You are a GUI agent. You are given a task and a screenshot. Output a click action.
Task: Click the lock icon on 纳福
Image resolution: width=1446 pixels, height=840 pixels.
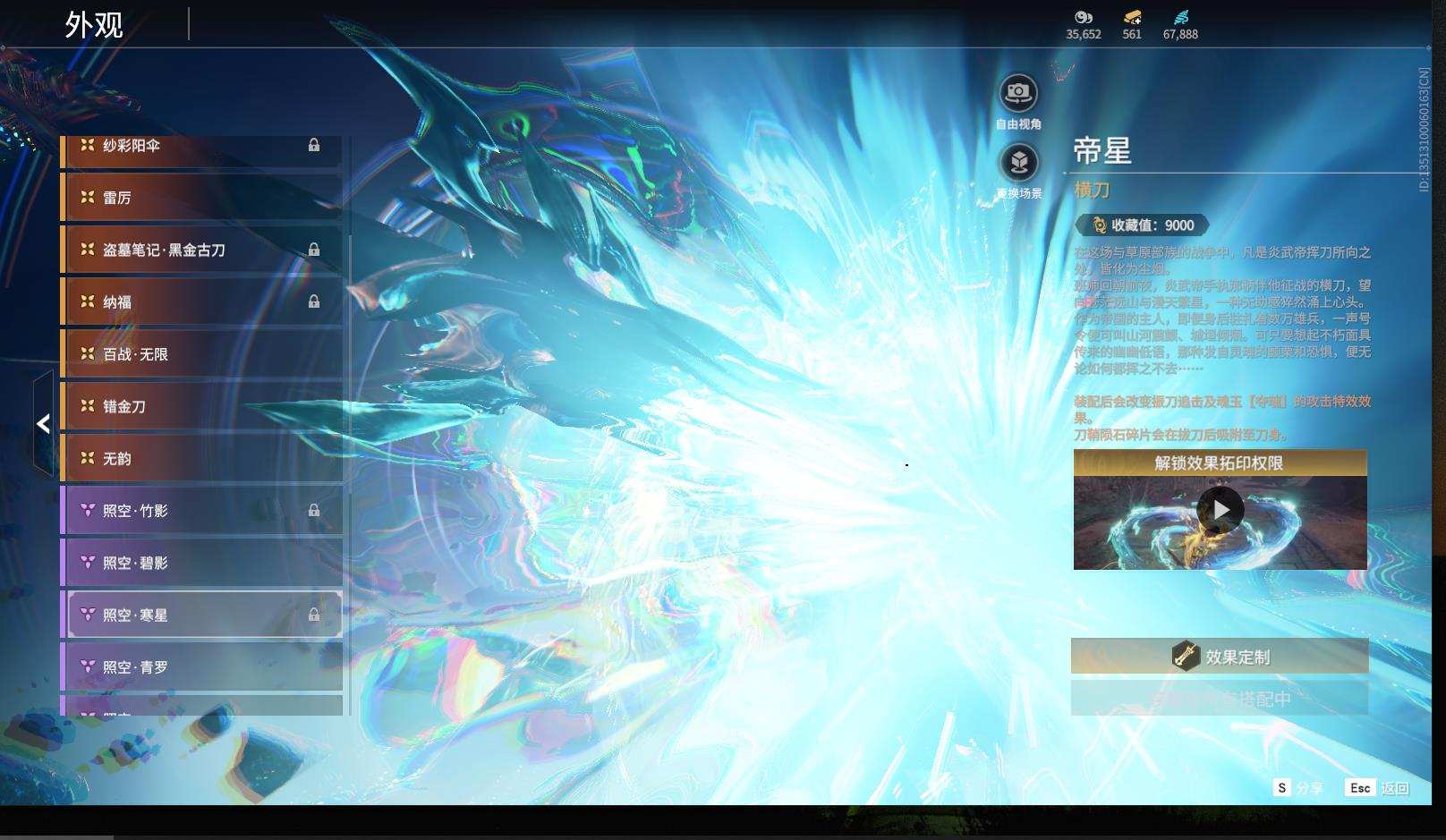pyautogui.click(x=314, y=301)
